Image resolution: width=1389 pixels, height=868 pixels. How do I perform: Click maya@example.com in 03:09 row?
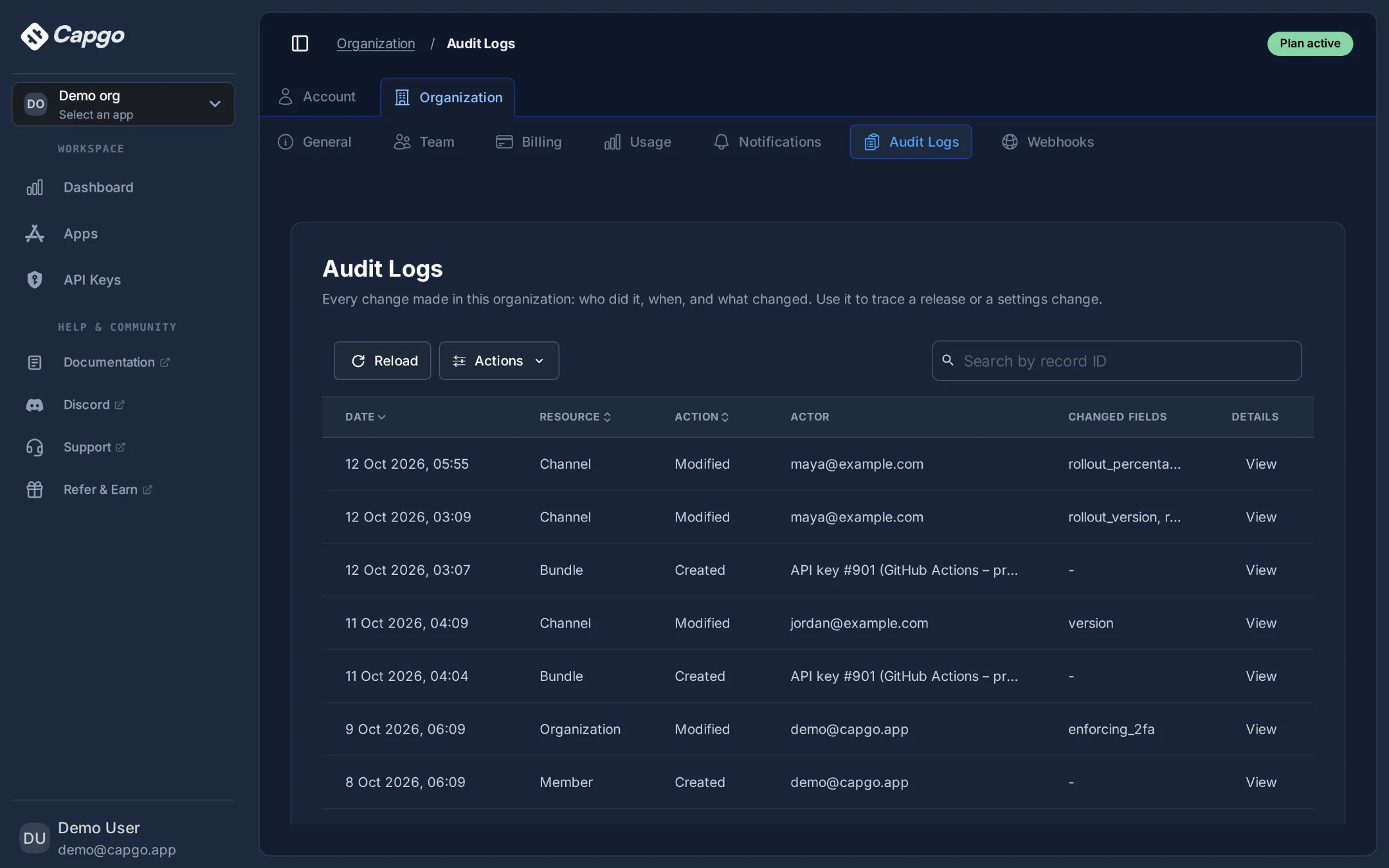857,517
